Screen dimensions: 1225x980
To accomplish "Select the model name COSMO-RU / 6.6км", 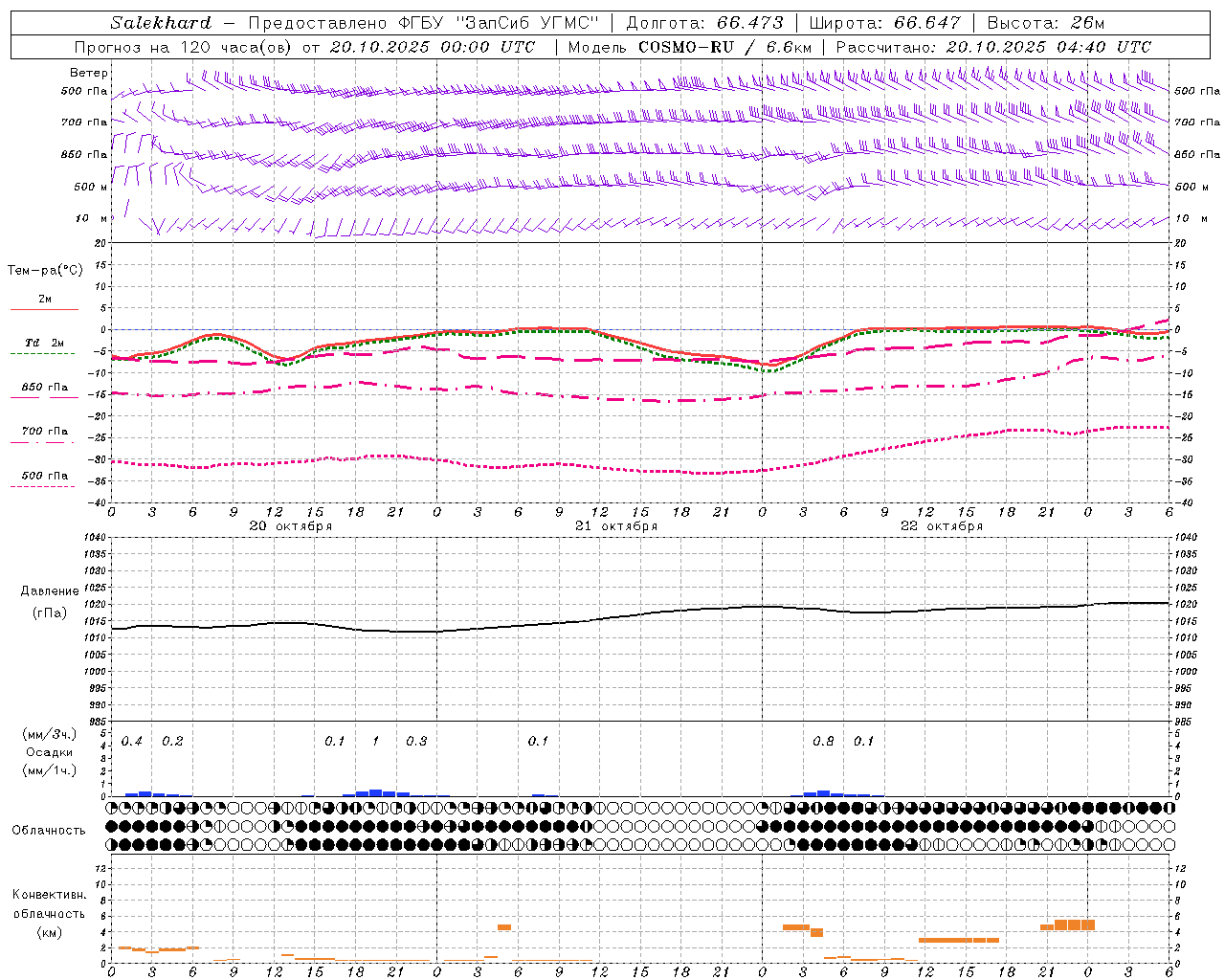I will (x=725, y=47).
